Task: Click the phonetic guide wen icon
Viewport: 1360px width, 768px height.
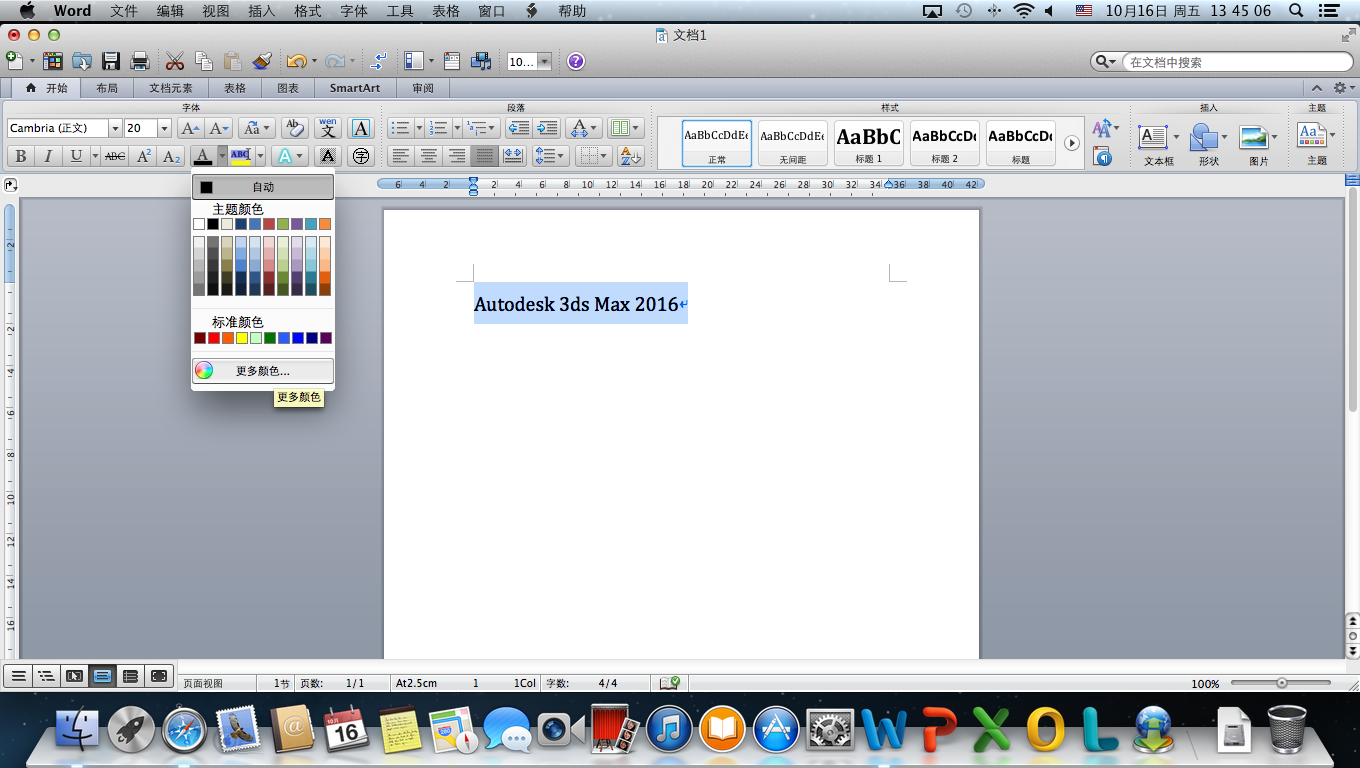Action: pos(328,128)
